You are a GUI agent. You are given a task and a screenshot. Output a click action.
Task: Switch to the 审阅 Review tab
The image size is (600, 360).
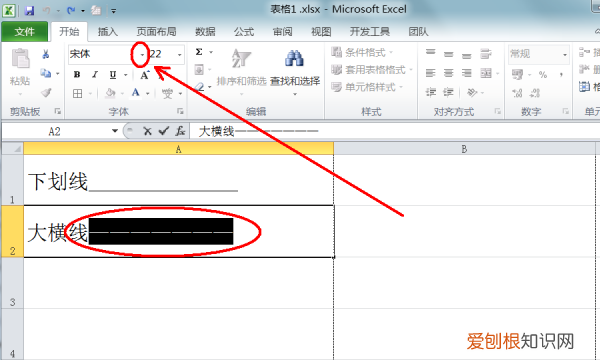pyautogui.click(x=282, y=32)
